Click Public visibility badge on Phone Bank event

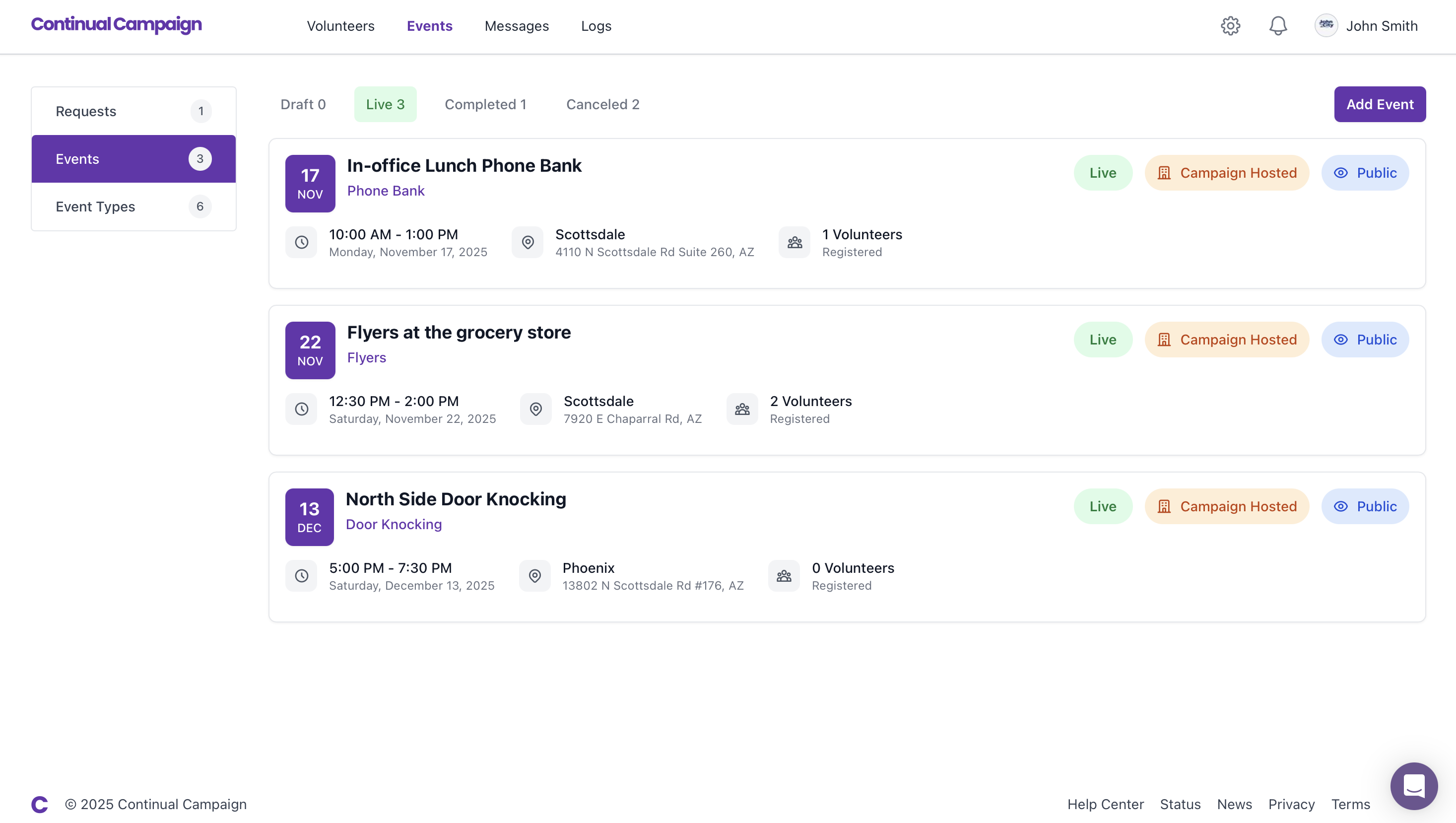tap(1364, 173)
